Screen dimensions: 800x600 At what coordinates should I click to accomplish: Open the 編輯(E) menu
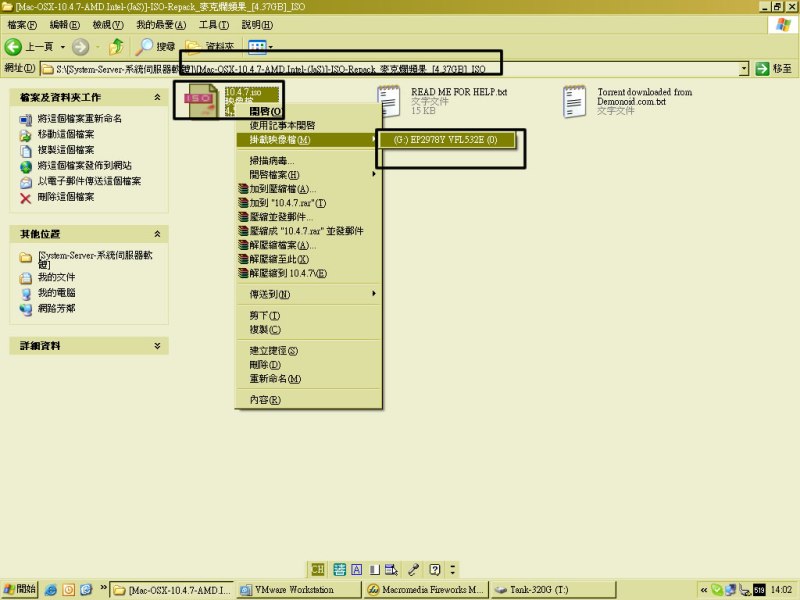64,24
